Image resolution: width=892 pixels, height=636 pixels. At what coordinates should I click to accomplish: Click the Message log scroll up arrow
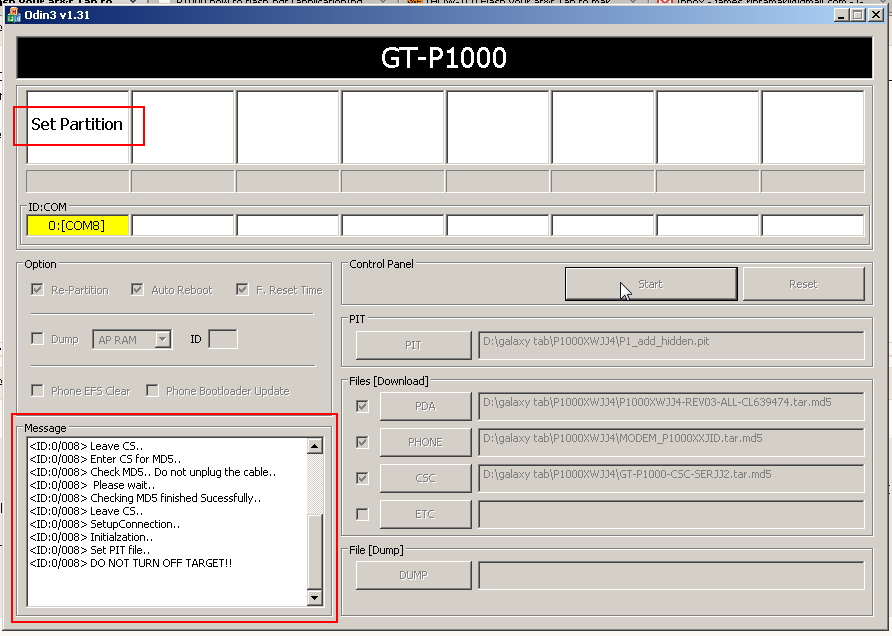[315, 446]
